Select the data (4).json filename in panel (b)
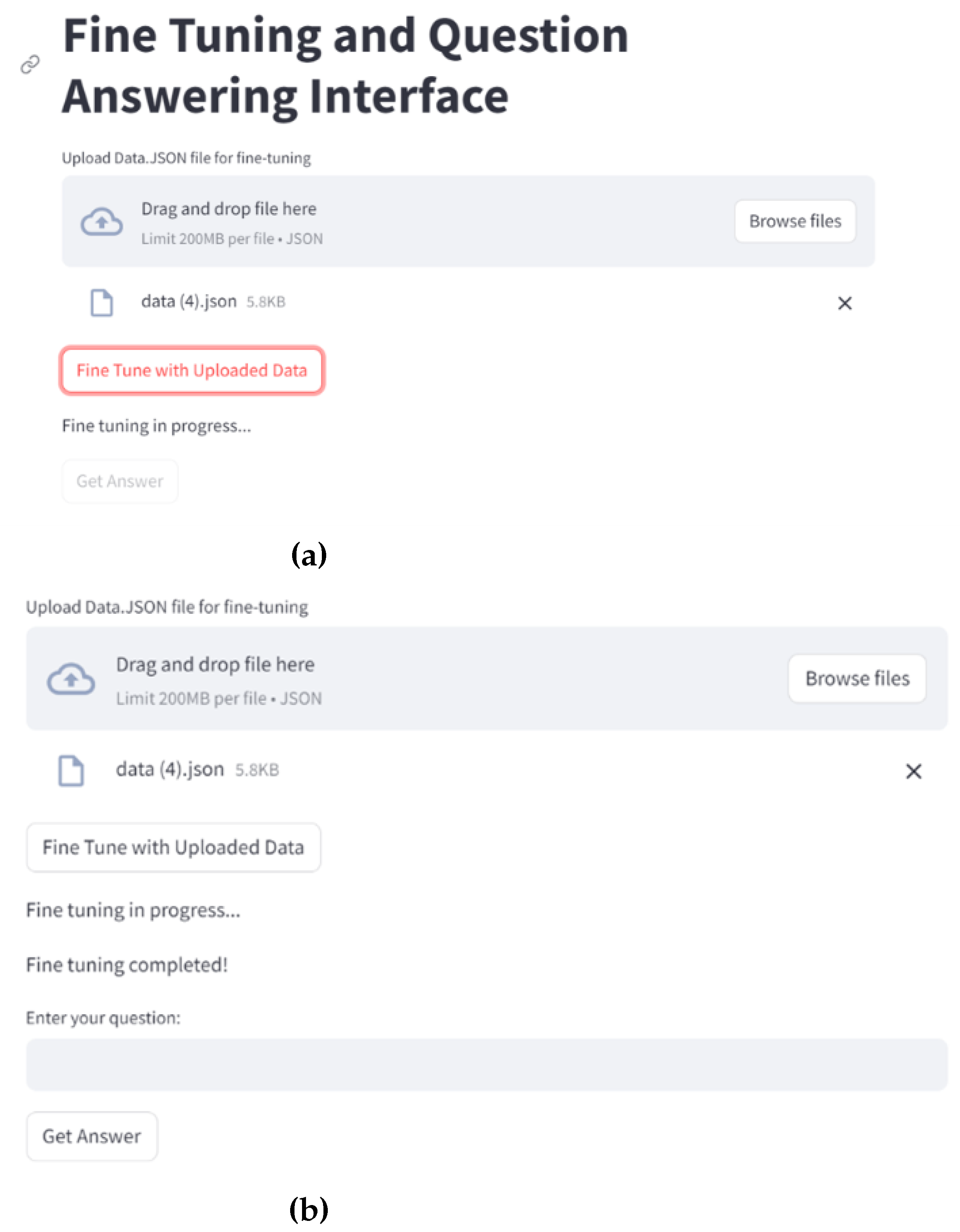960x1232 pixels. [170, 769]
